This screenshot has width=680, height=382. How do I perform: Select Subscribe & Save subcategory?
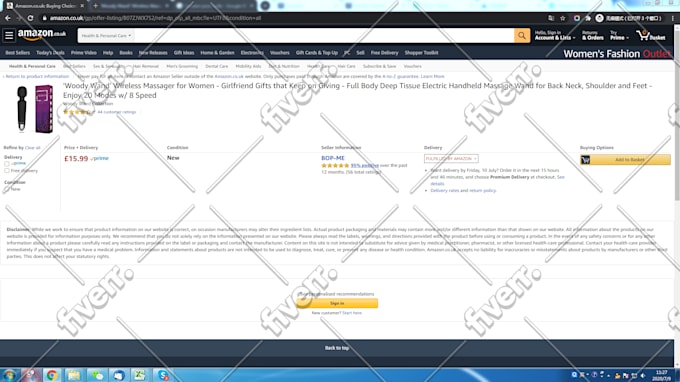tap(379, 66)
